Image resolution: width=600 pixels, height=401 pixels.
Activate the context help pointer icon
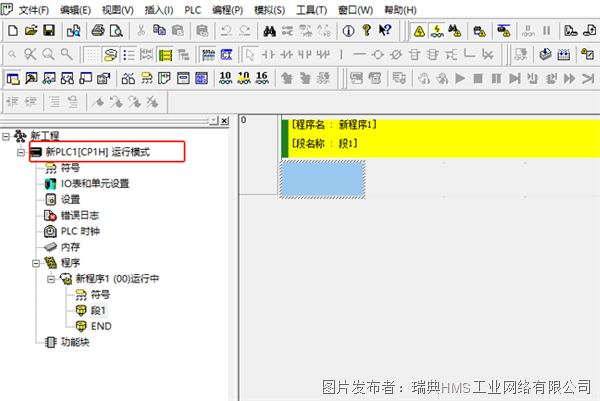point(385,31)
